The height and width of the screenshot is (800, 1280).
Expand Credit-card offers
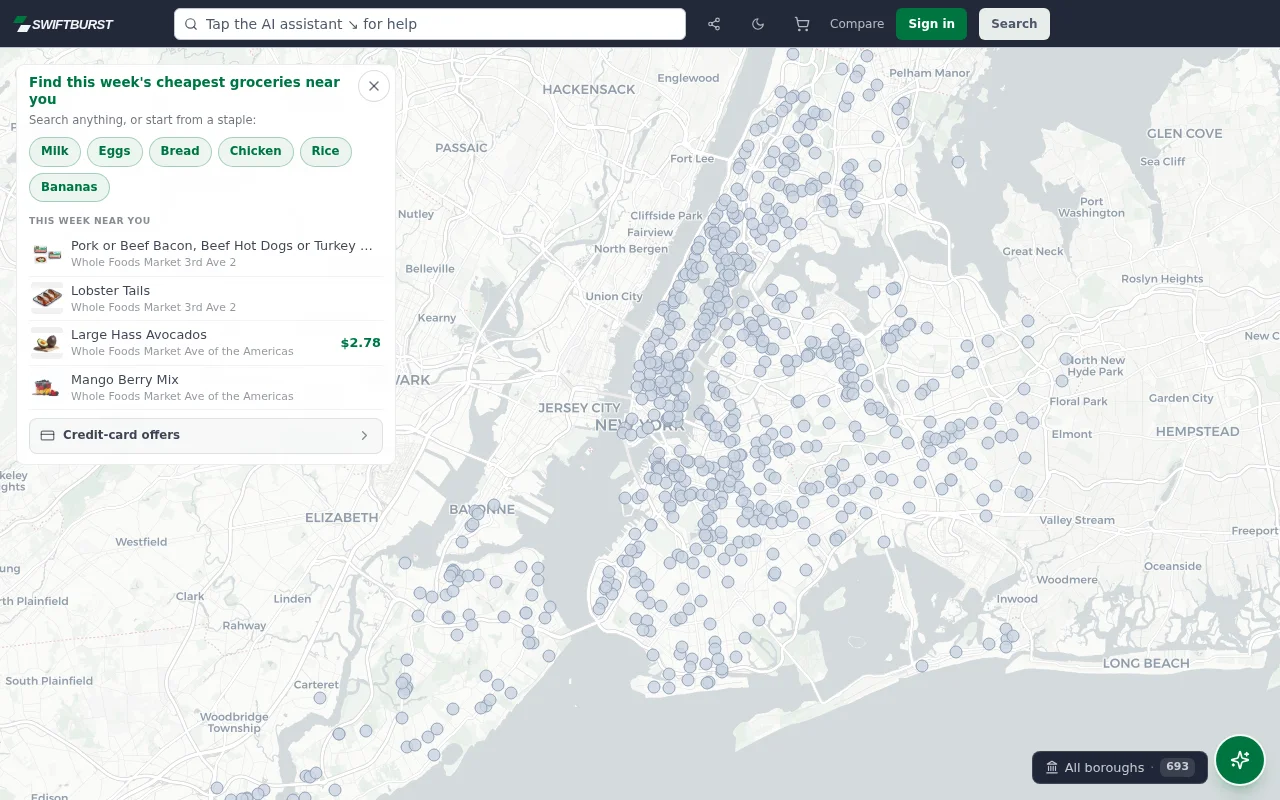coord(206,436)
